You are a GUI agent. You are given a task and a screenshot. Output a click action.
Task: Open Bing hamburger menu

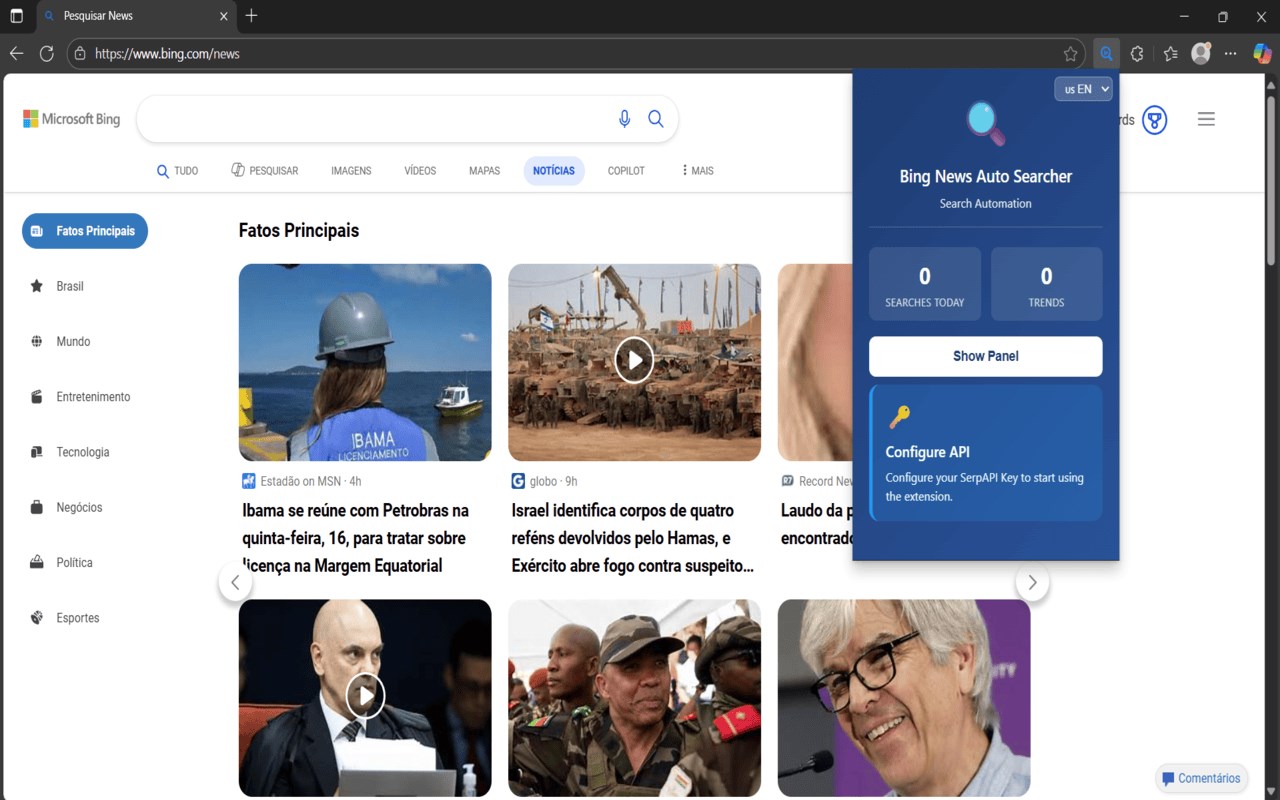(x=1206, y=119)
